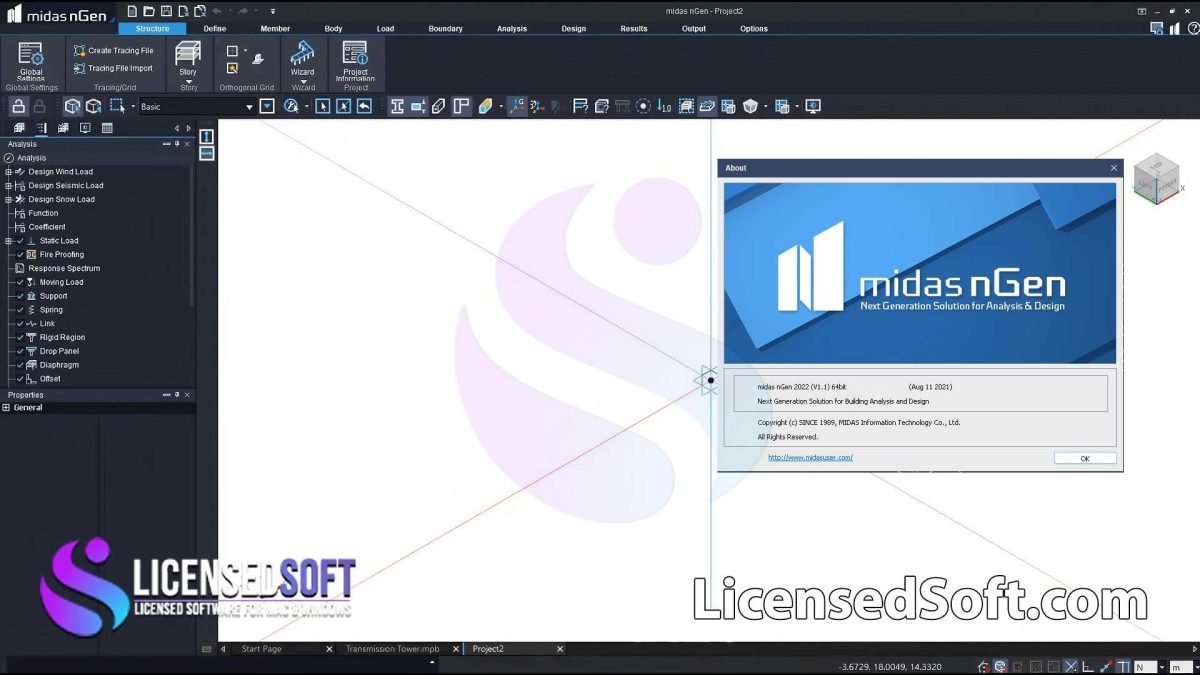Click the navigation cube in viewport
Viewport: 1200px width, 675px height.
(1156, 179)
